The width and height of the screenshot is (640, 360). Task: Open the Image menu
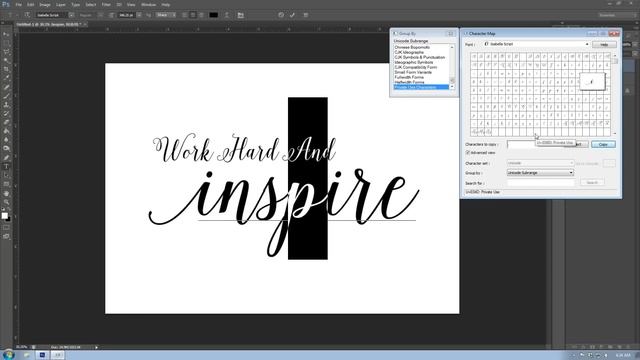click(x=45, y=4)
